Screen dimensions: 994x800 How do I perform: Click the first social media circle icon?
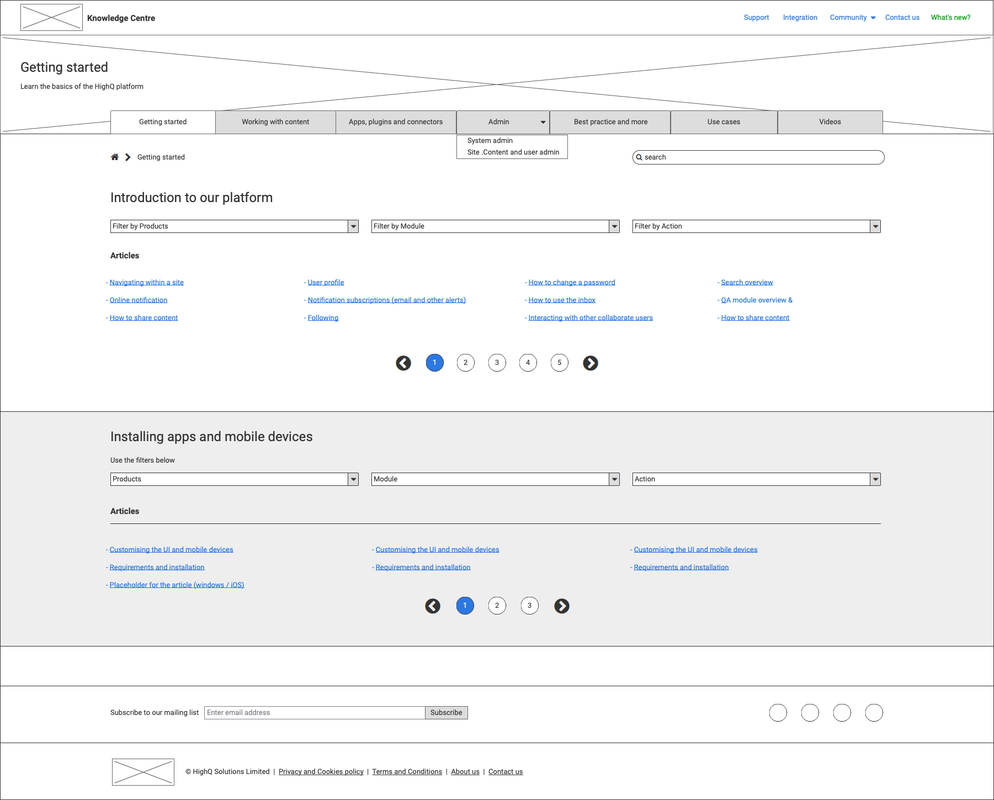[778, 713]
